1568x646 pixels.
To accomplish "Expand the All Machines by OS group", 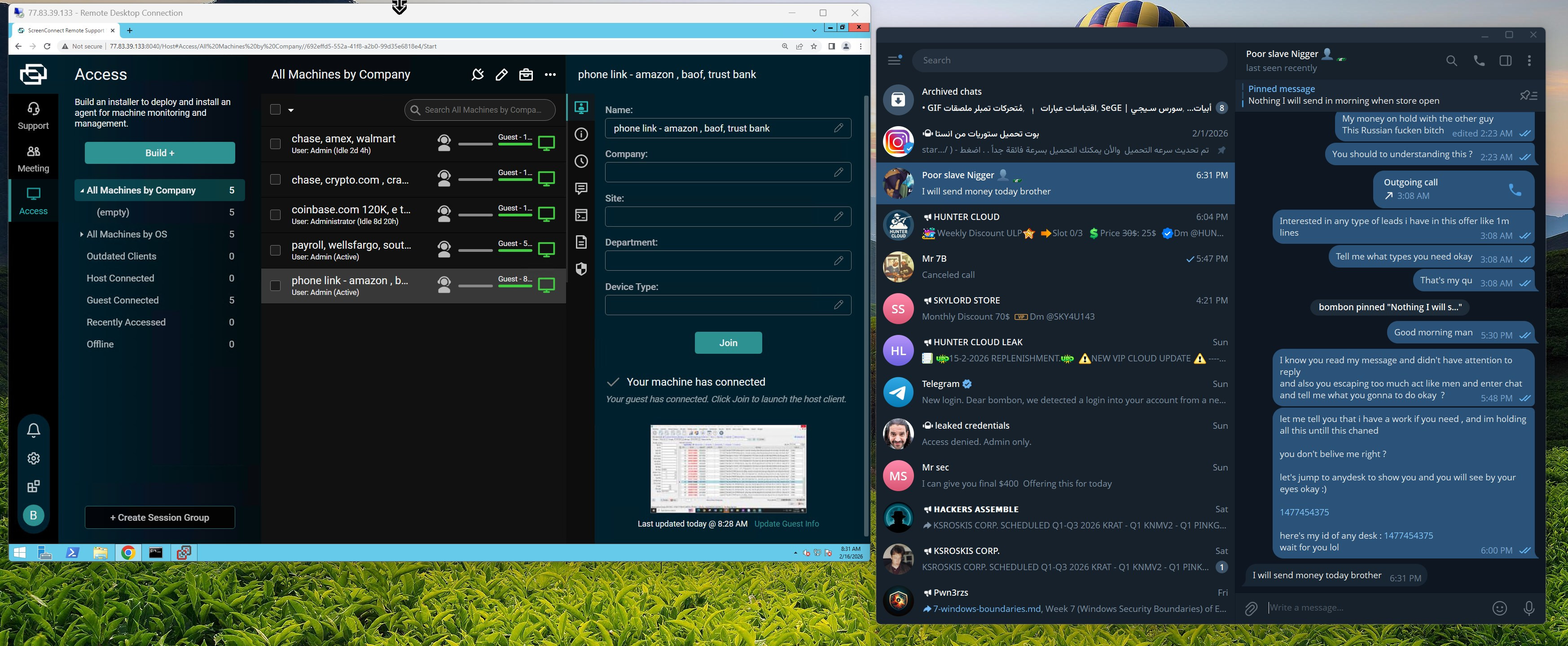I will (82, 234).
